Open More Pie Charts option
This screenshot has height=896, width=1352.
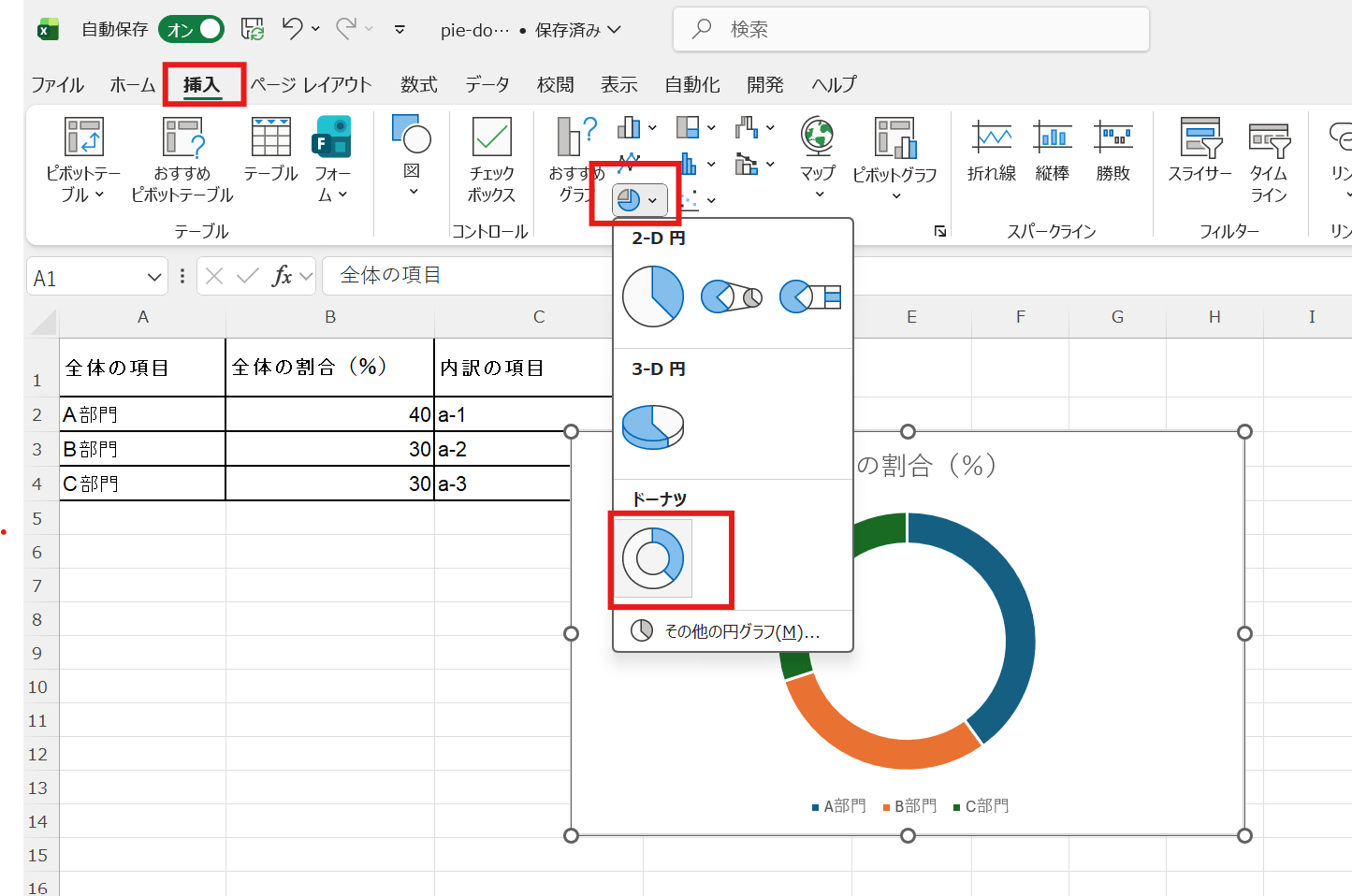point(733,631)
